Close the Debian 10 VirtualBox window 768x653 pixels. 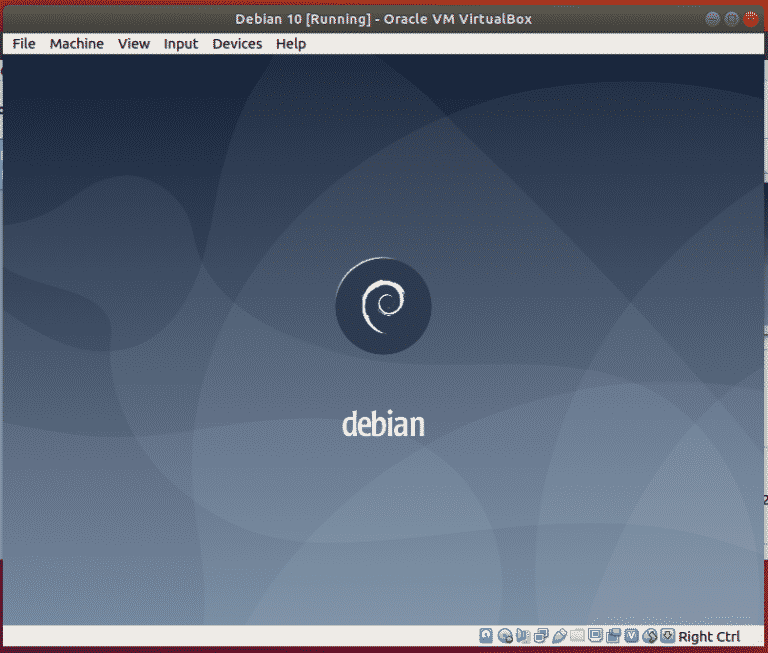(x=750, y=19)
